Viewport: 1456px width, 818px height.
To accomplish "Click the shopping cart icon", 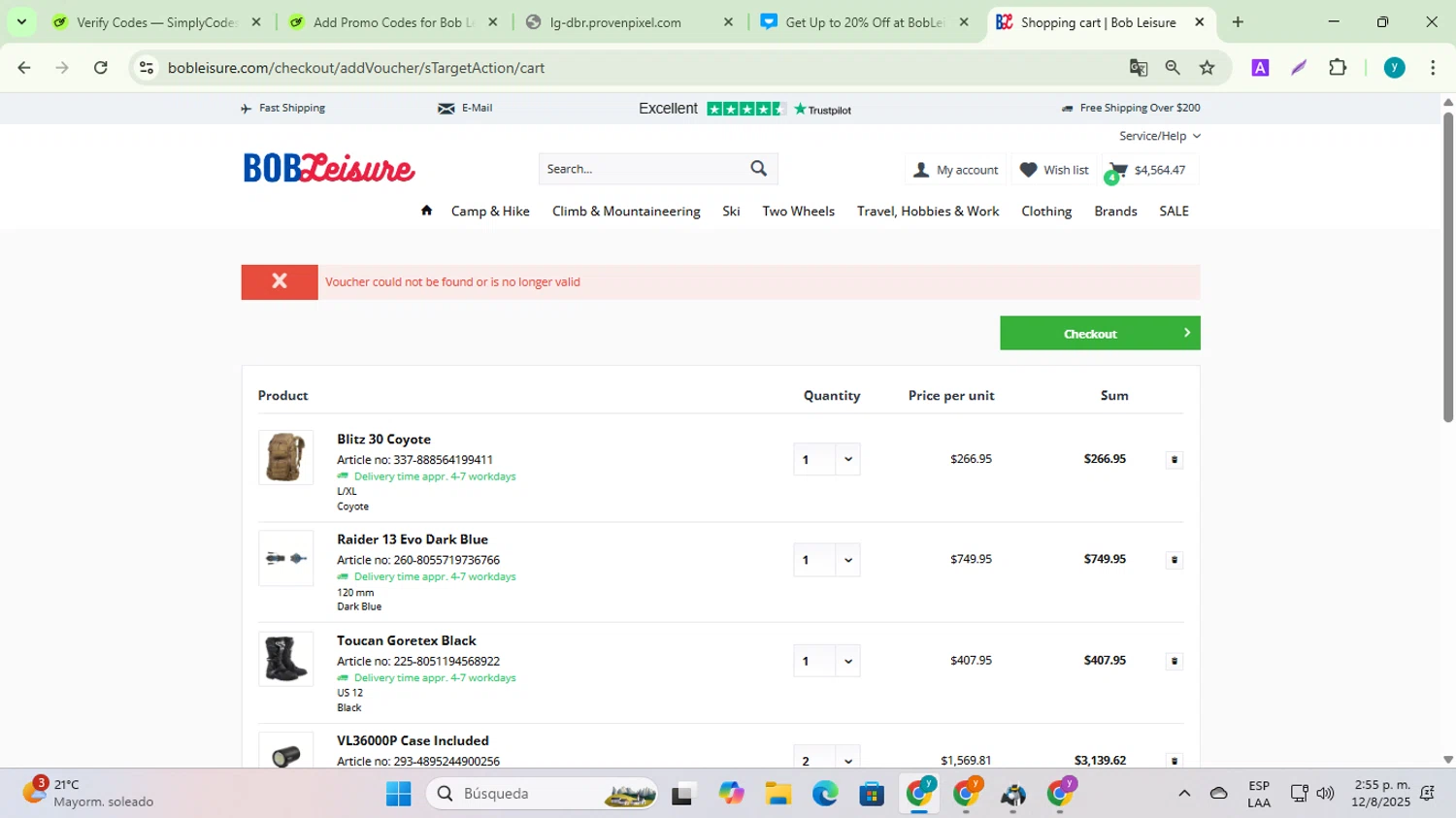I will 1117,171.
